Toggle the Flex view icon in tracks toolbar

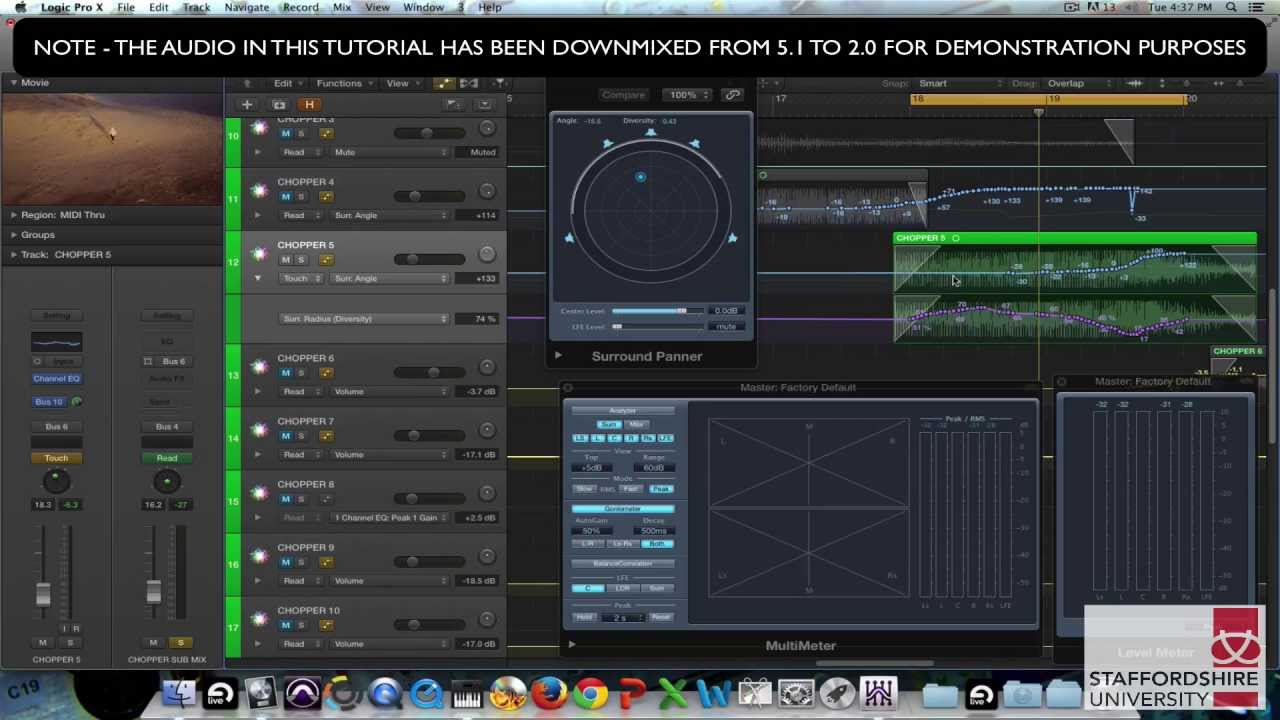point(469,83)
